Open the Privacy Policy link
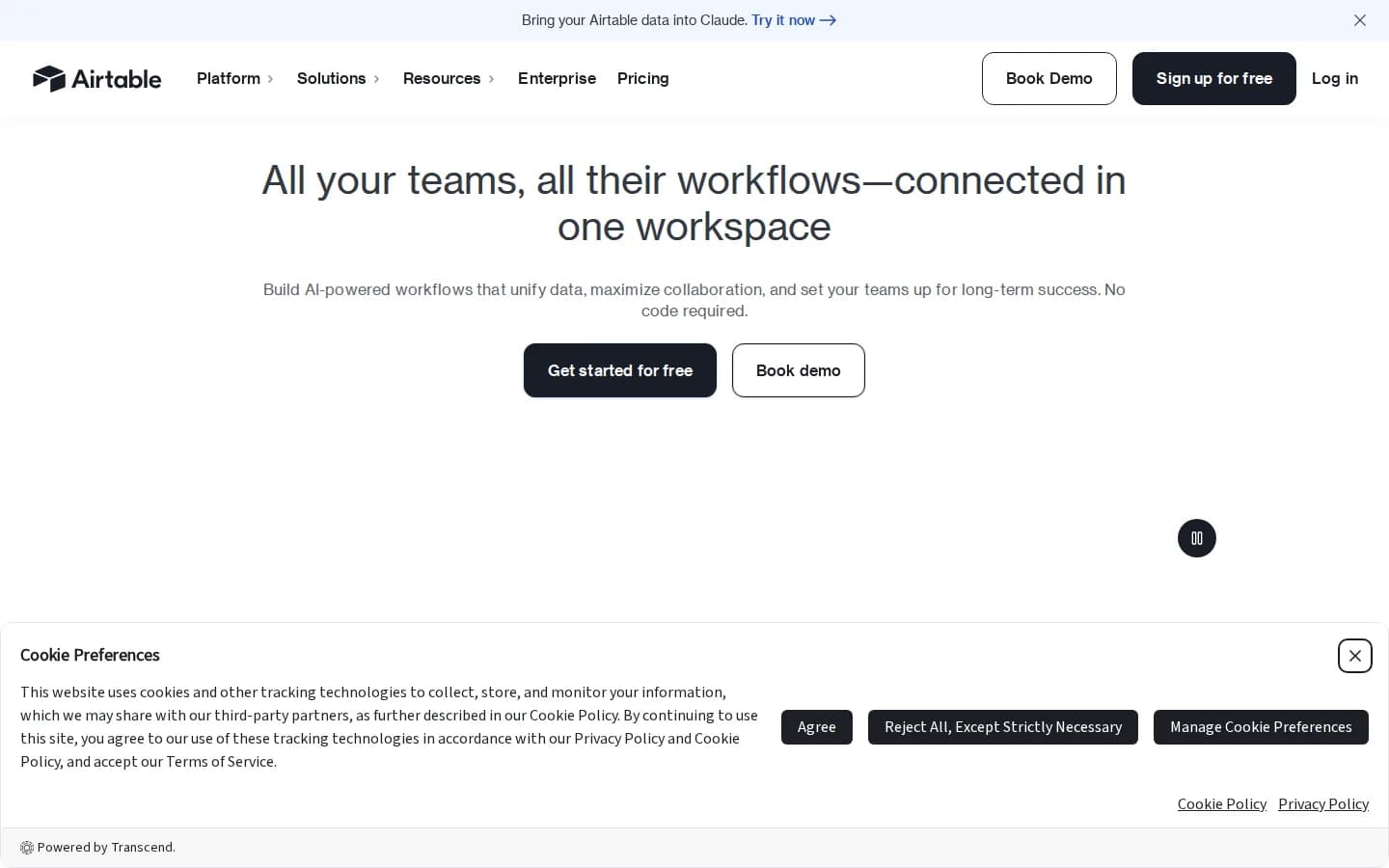The image size is (1389, 868). coord(1323,804)
